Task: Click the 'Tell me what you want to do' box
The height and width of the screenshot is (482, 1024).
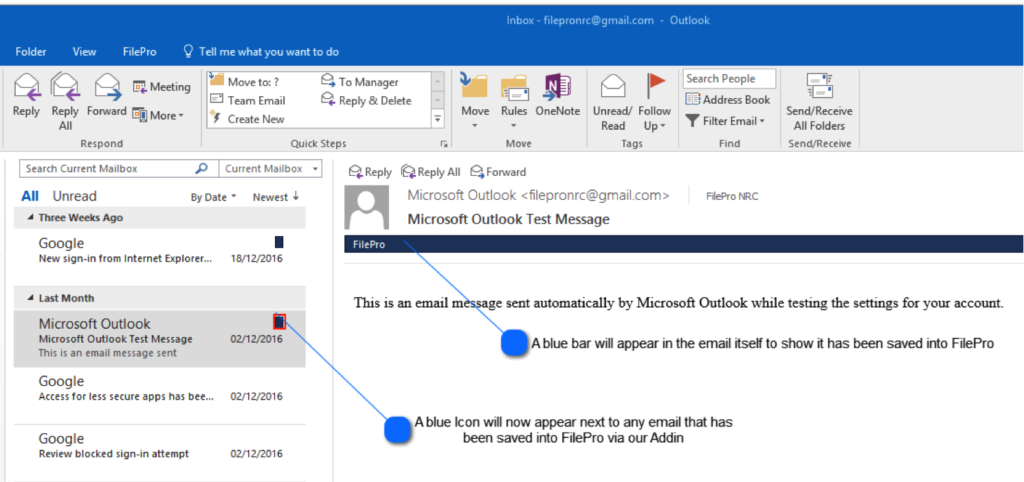Action: pyautogui.click(x=261, y=52)
